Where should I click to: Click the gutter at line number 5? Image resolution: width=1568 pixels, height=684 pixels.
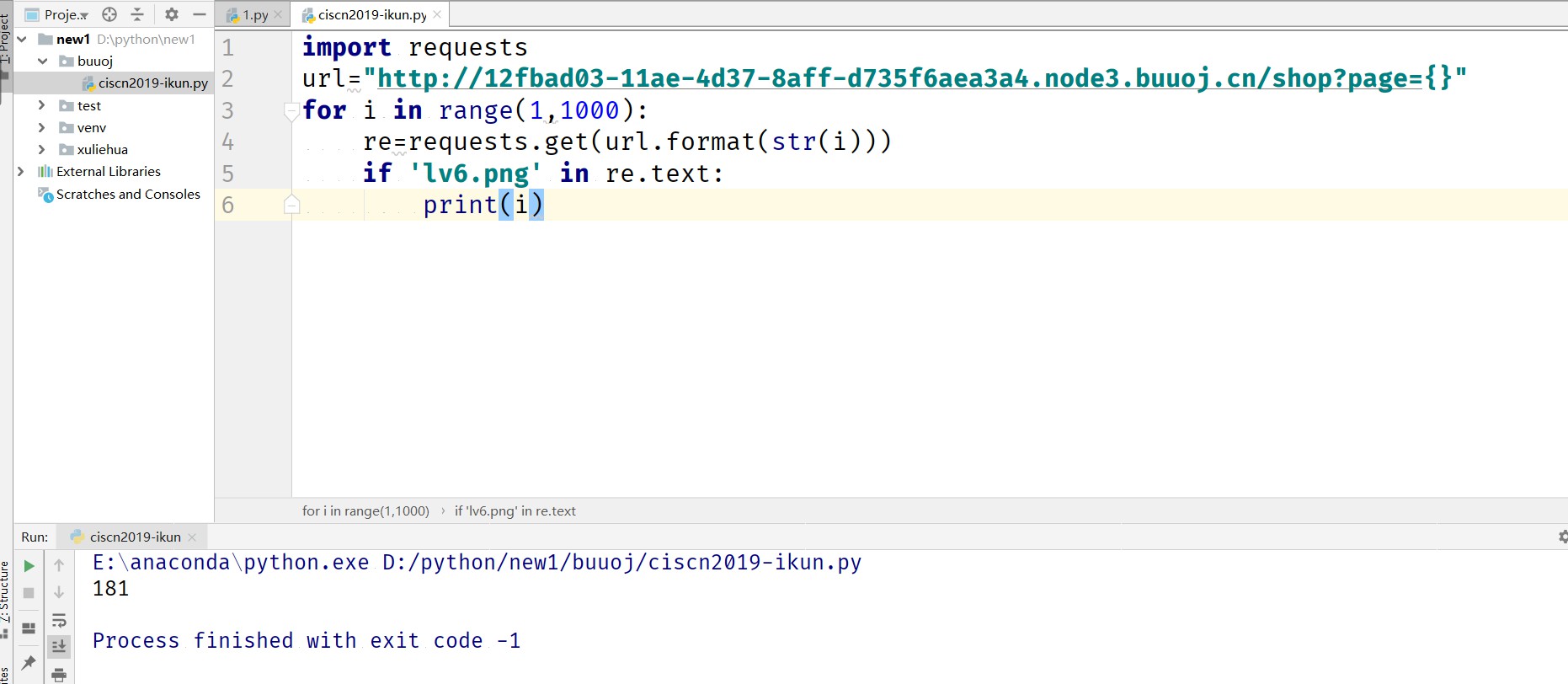click(228, 174)
